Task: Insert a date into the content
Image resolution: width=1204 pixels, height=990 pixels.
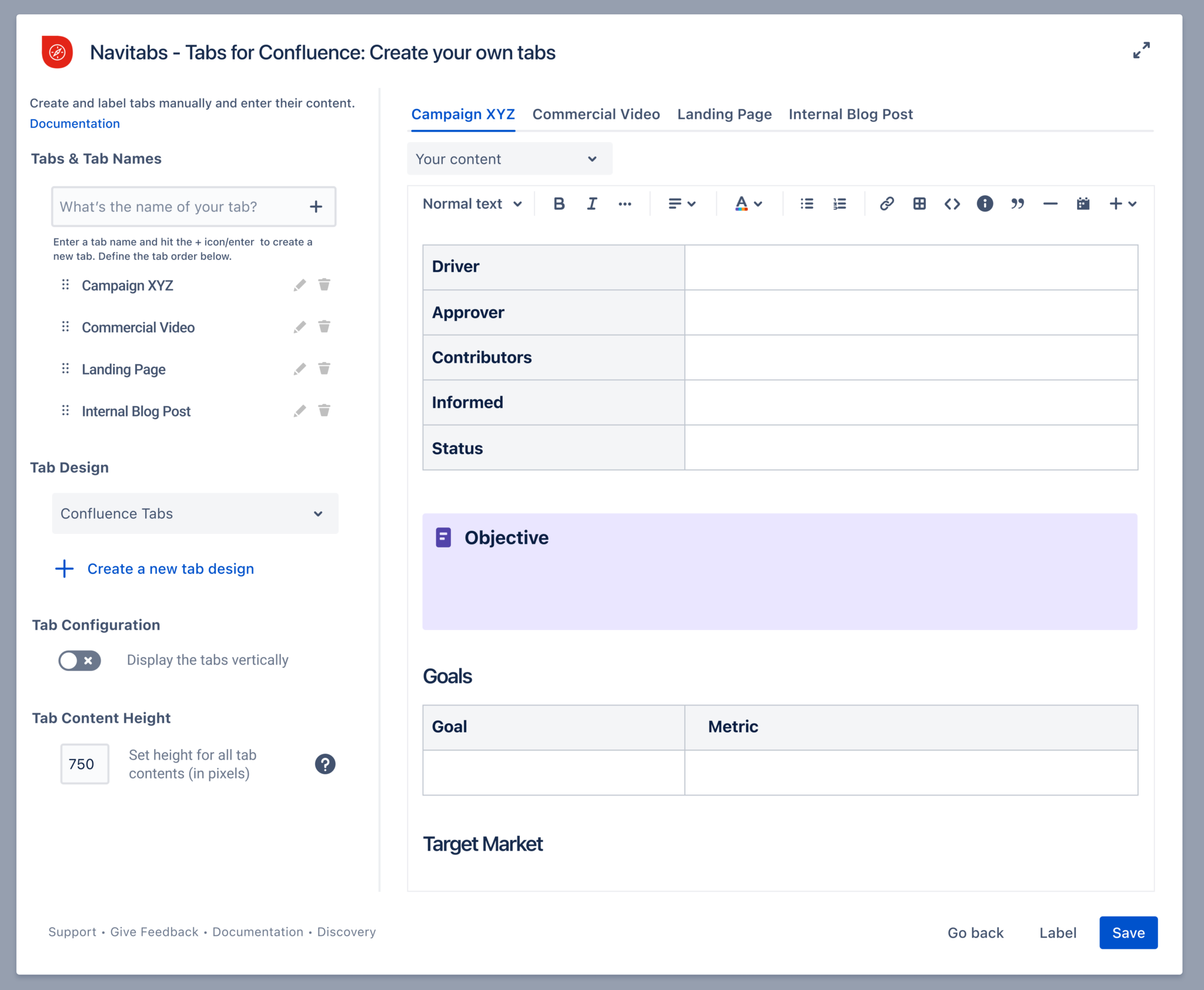Action: coord(1083,204)
